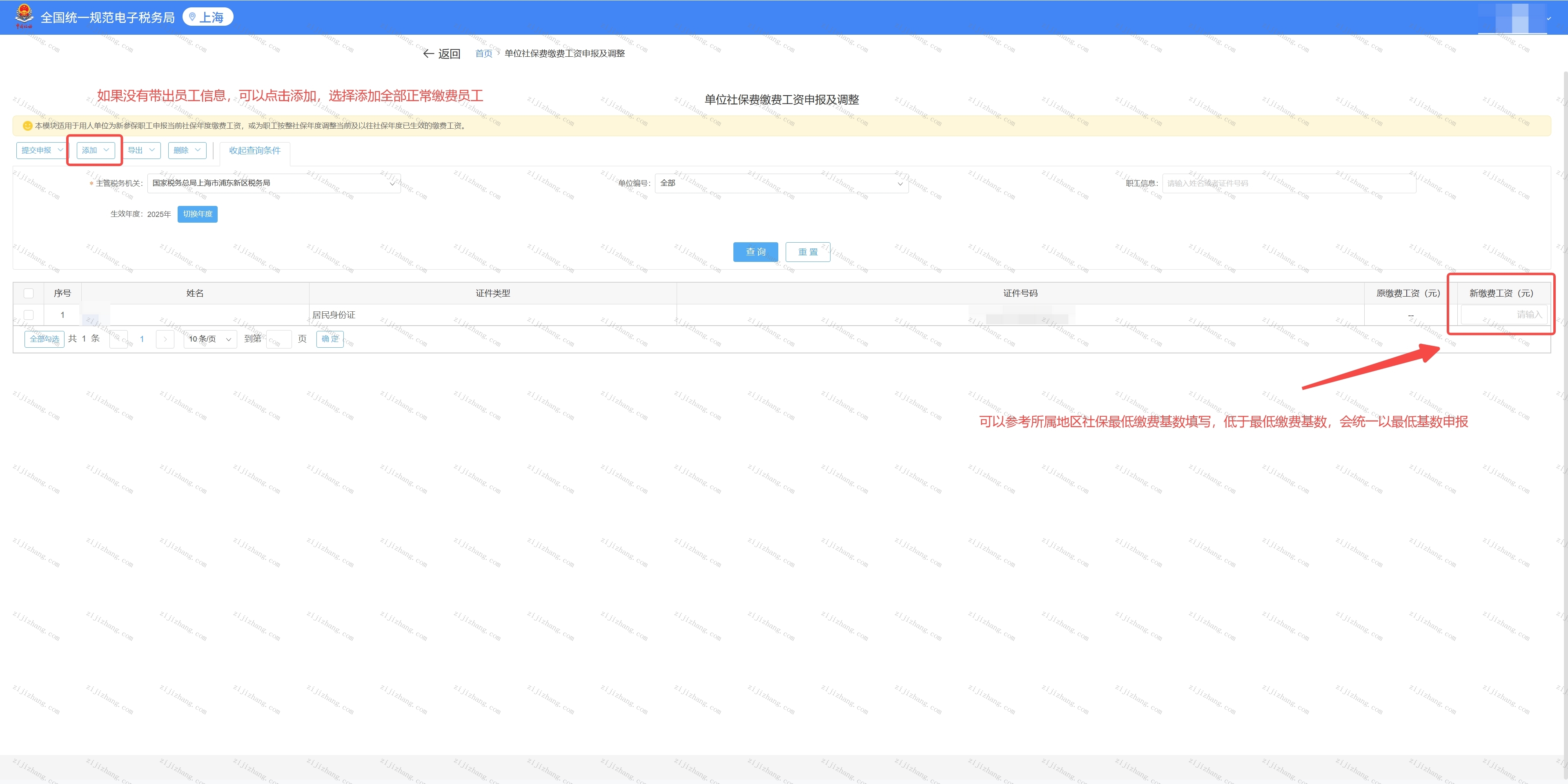Click the 到第 page number input box

click(x=279, y=340)
